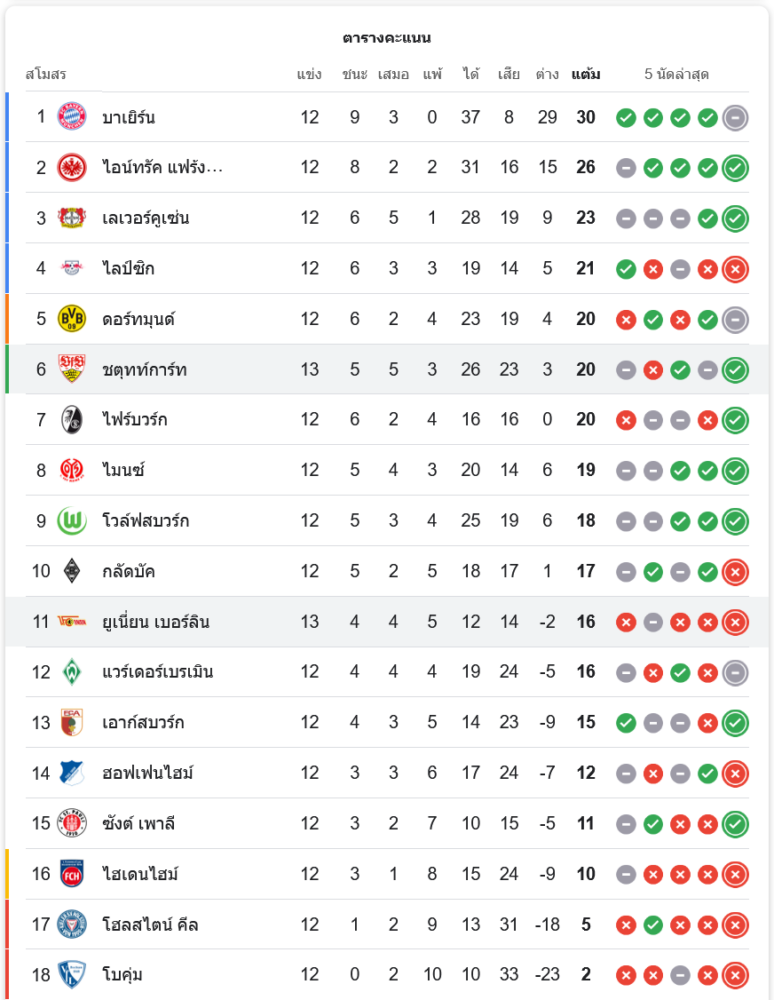Viewport: 774px width, 1000px height.
Task: Open the โบคุ่ม team link
Action: click(x=122, y=974)
